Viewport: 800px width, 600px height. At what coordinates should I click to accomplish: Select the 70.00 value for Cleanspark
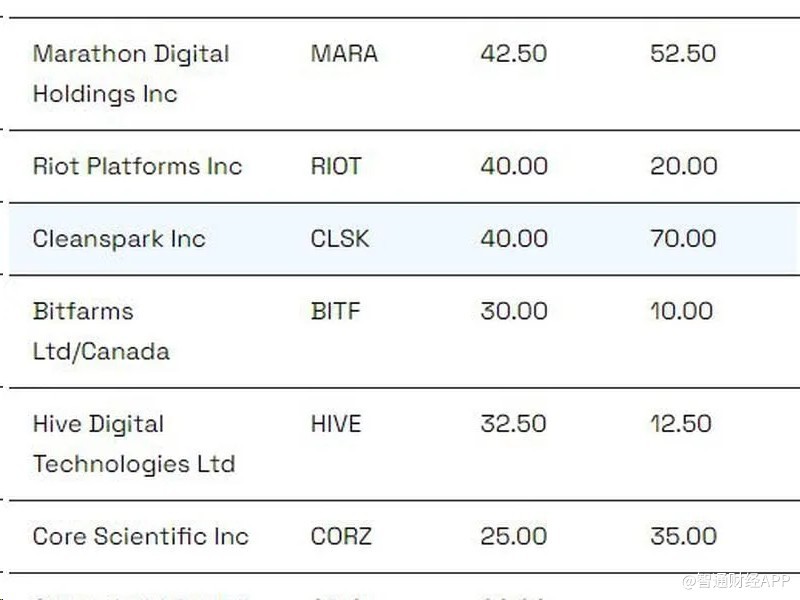point(683,239)
